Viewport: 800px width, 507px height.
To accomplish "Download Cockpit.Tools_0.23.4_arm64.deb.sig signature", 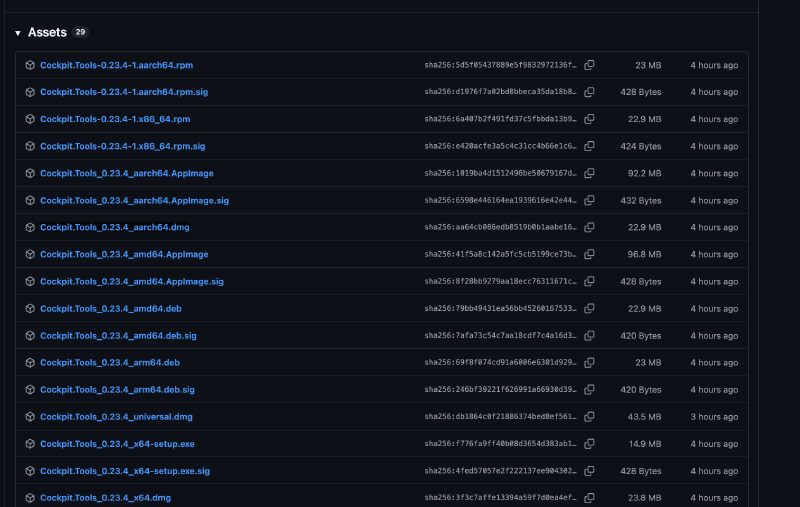I will pyautogui.click(x=117, y=390).
